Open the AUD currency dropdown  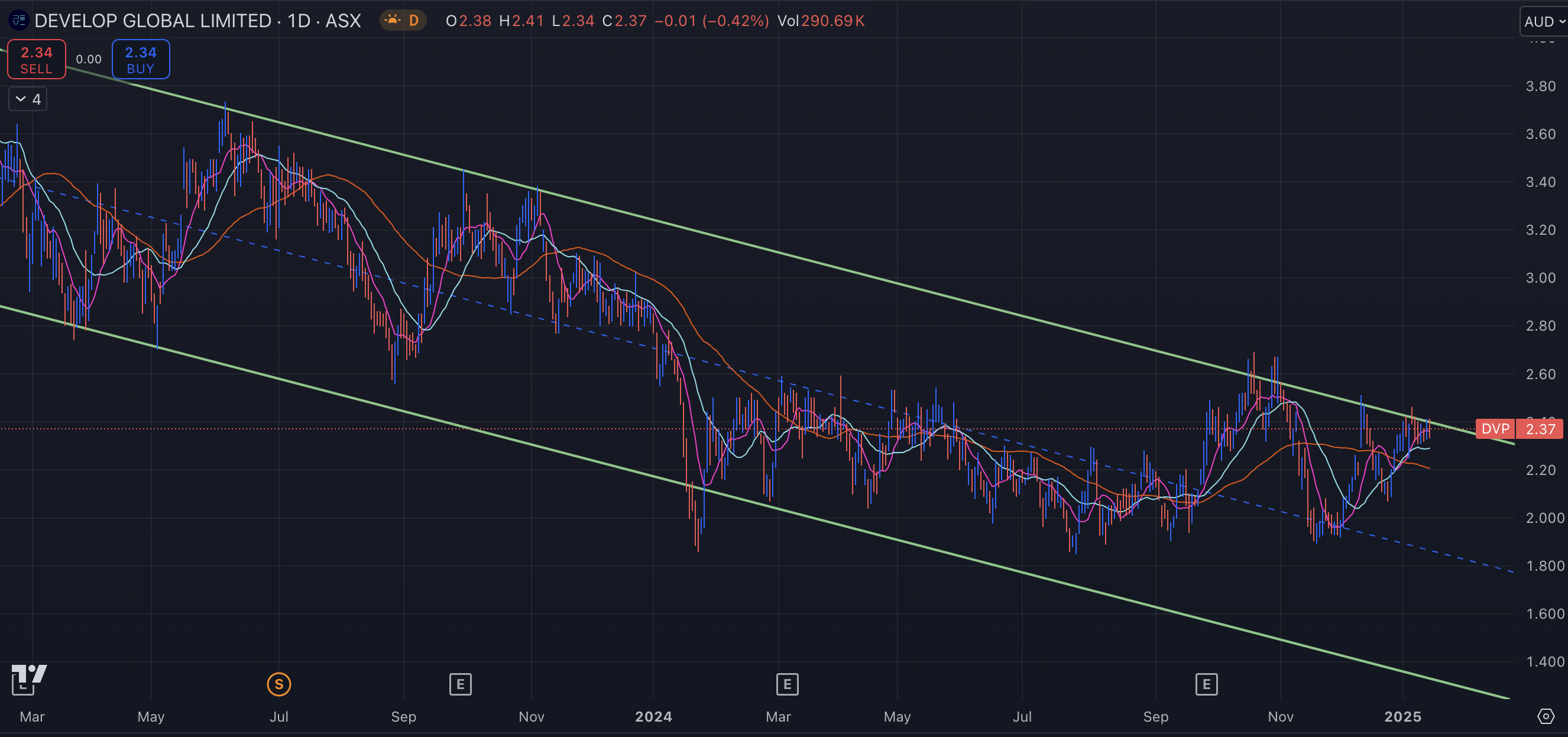1544,22
